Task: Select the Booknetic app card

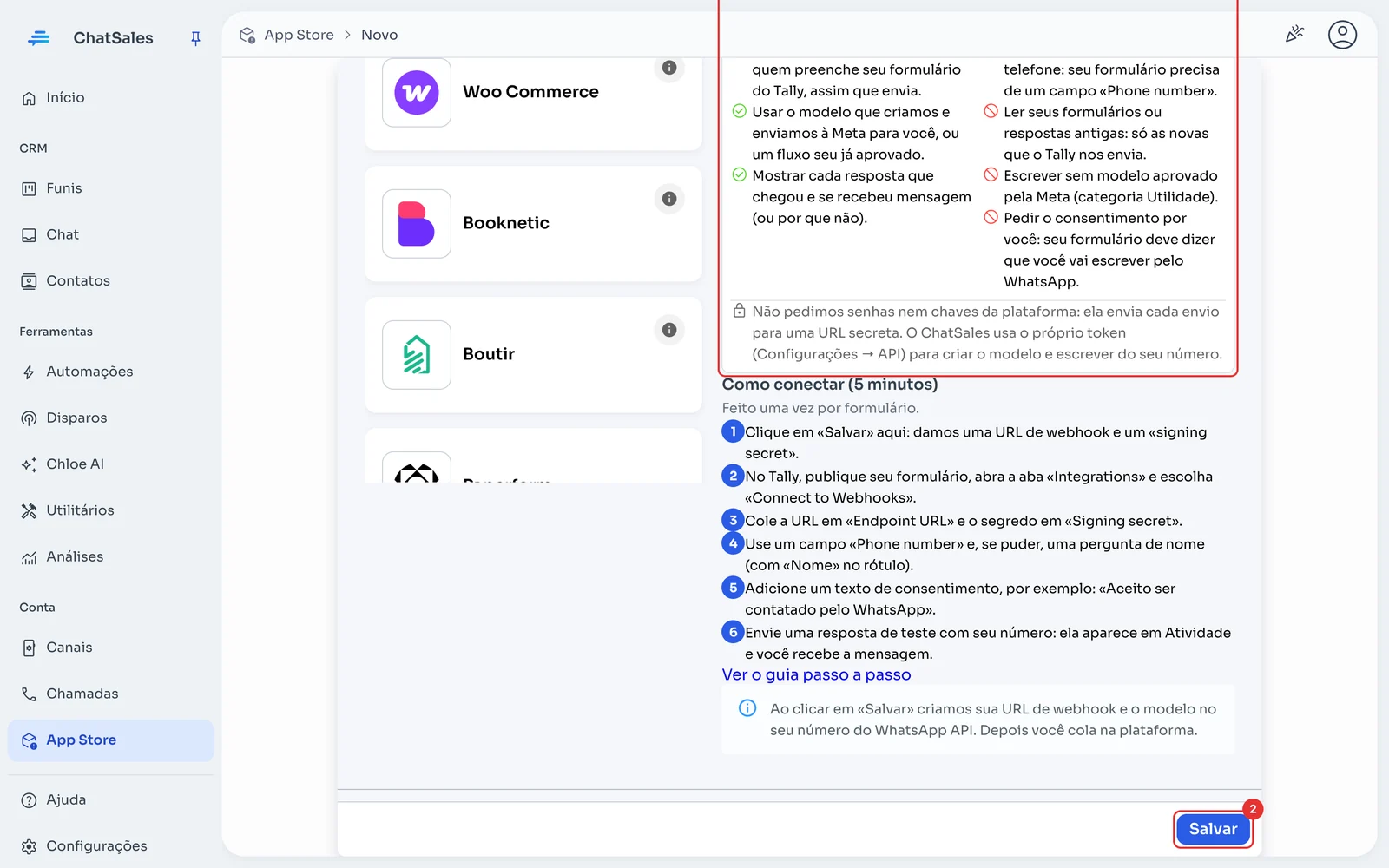Action: pyautogui.click(x=533, y=224)
